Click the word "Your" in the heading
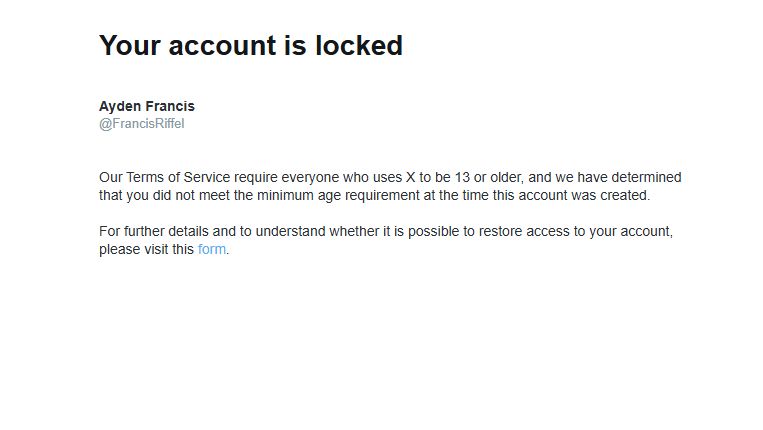Viewport: 763px width, 430px height. coord(133,46)
